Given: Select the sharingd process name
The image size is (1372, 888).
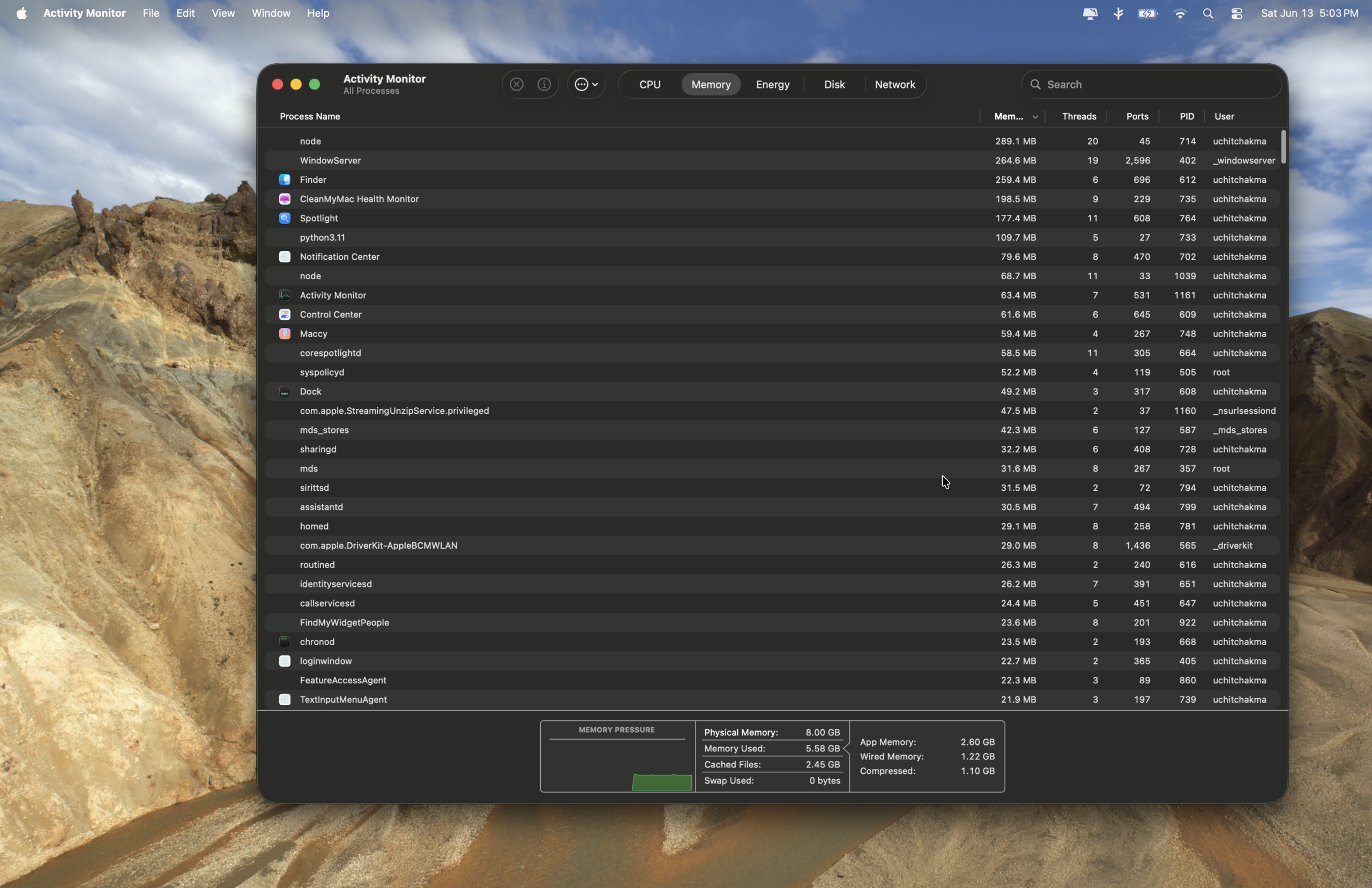Looking at the screenshot, I should tap(318, 449).
